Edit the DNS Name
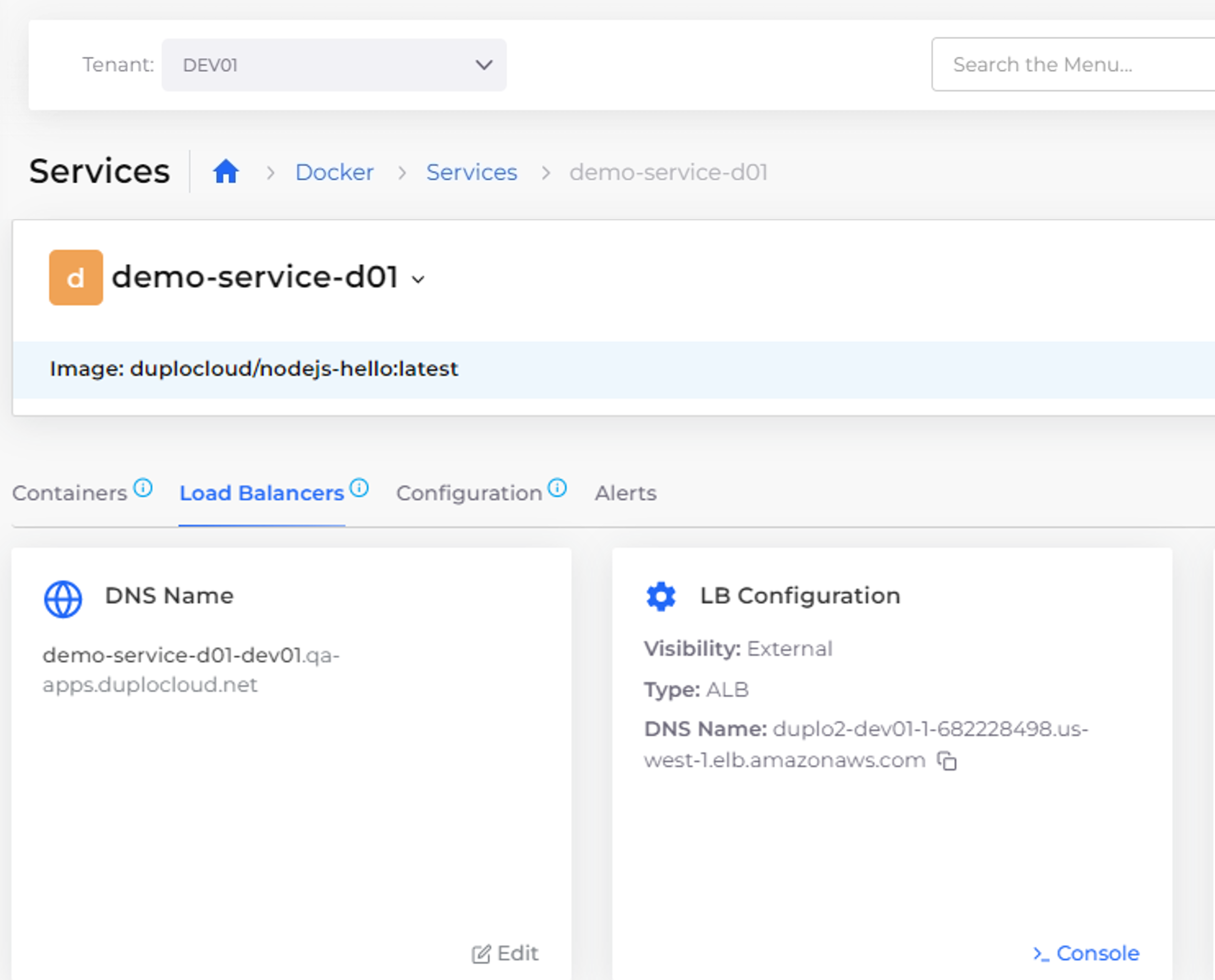Image resolution: width=1215 pixels, height=980 pixels. pyautogui.click(x=505, y=953)
